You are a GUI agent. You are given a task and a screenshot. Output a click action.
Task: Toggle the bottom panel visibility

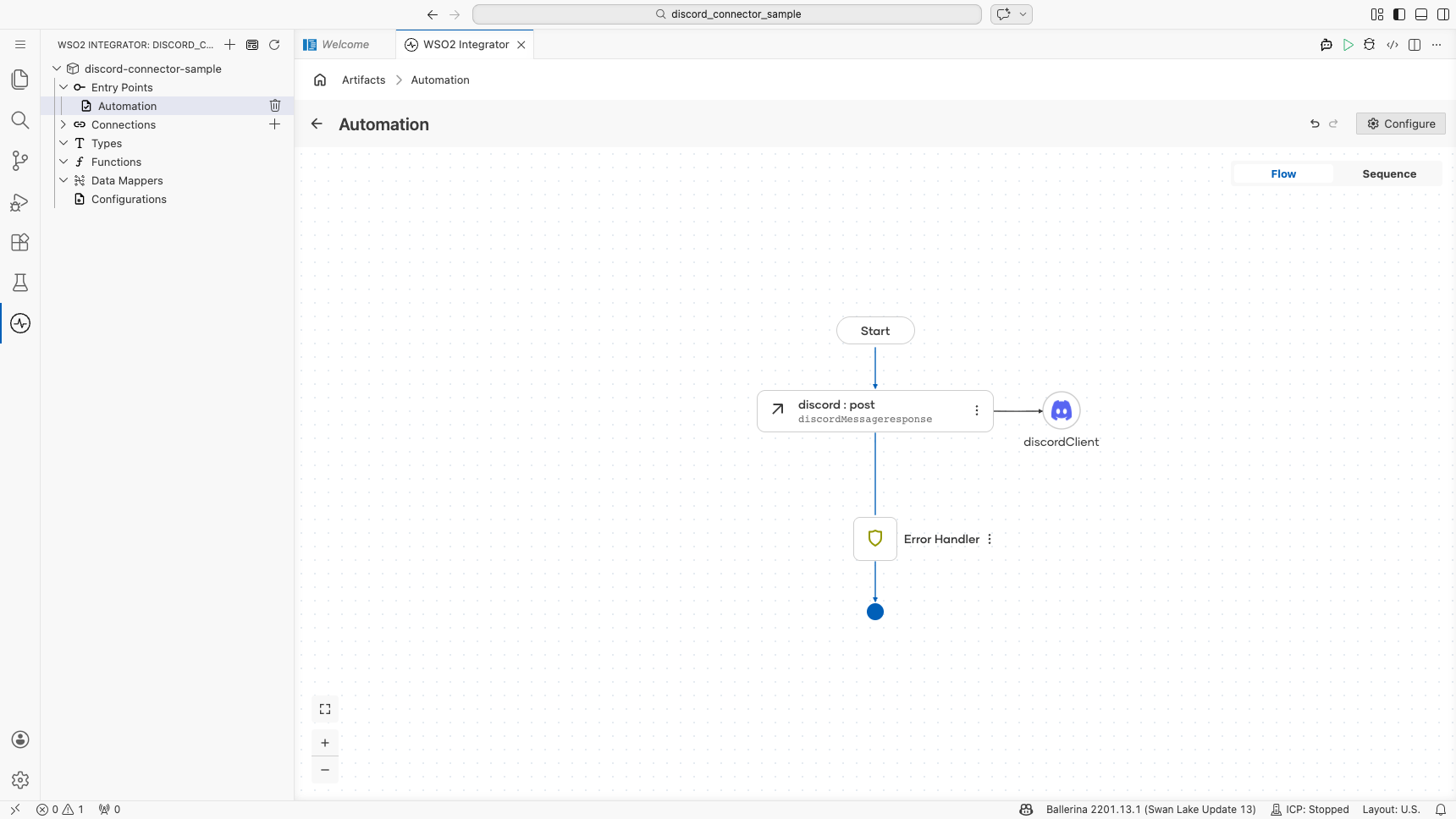(1421, 14)
